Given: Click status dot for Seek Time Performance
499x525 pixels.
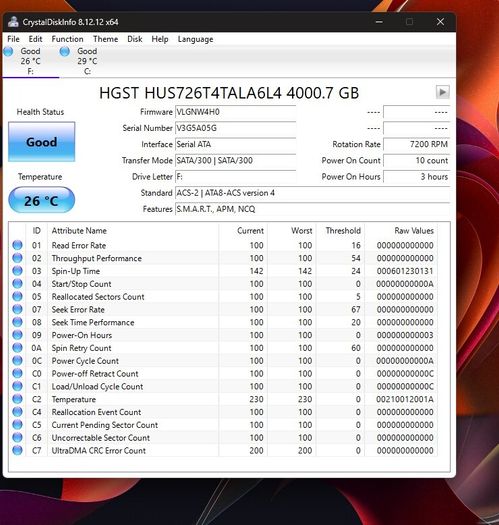Looking at the screenshot, I should 17,322.
